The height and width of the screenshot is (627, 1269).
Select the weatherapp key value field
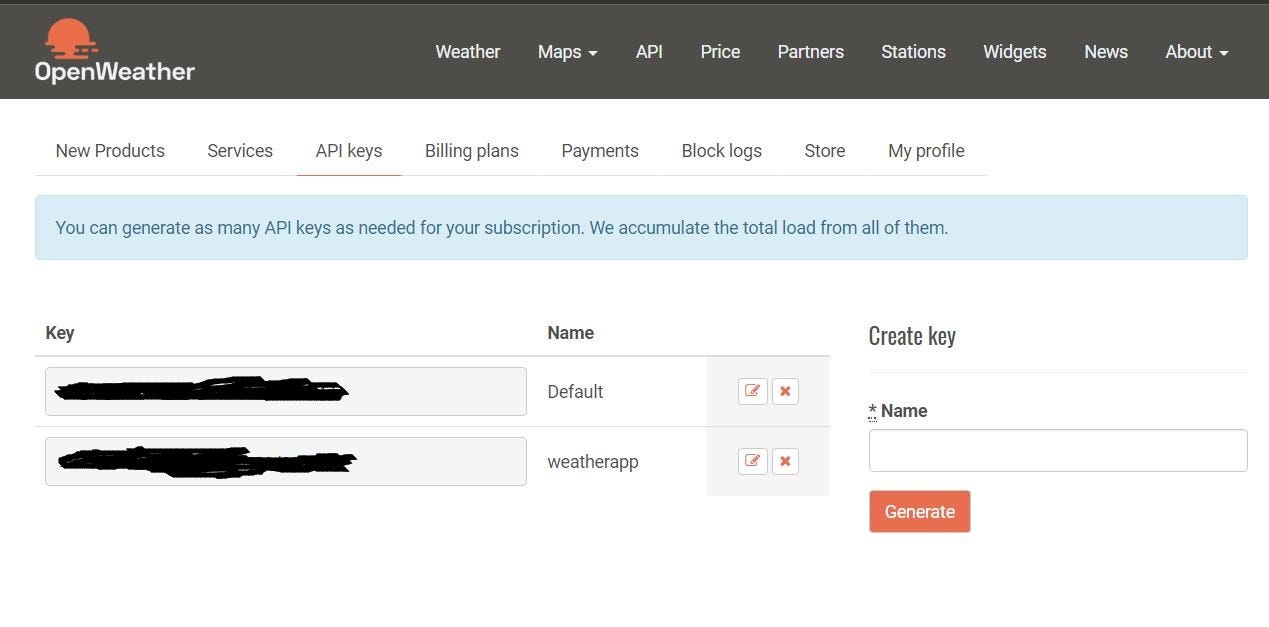[x=285, y=461]
